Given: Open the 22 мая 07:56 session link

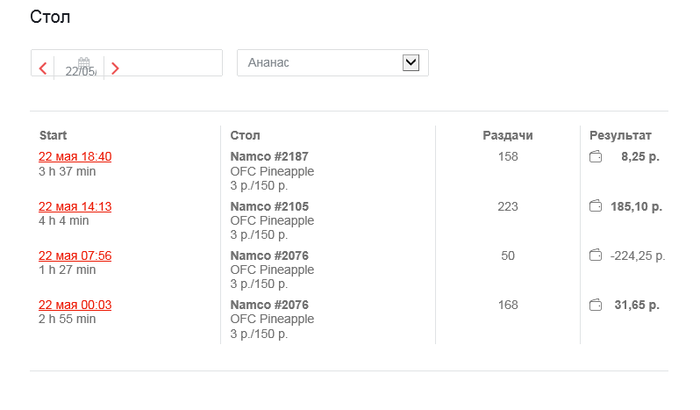Looking at the screenshot, I should coord(75,256).
